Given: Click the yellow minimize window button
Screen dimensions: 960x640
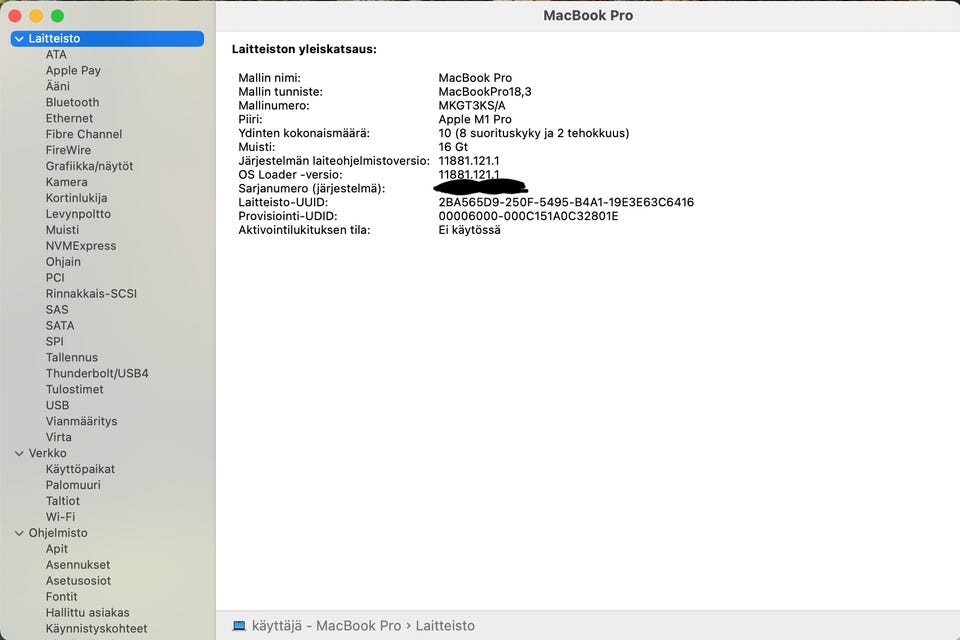Looking at the screenshot, I should 36,16.
